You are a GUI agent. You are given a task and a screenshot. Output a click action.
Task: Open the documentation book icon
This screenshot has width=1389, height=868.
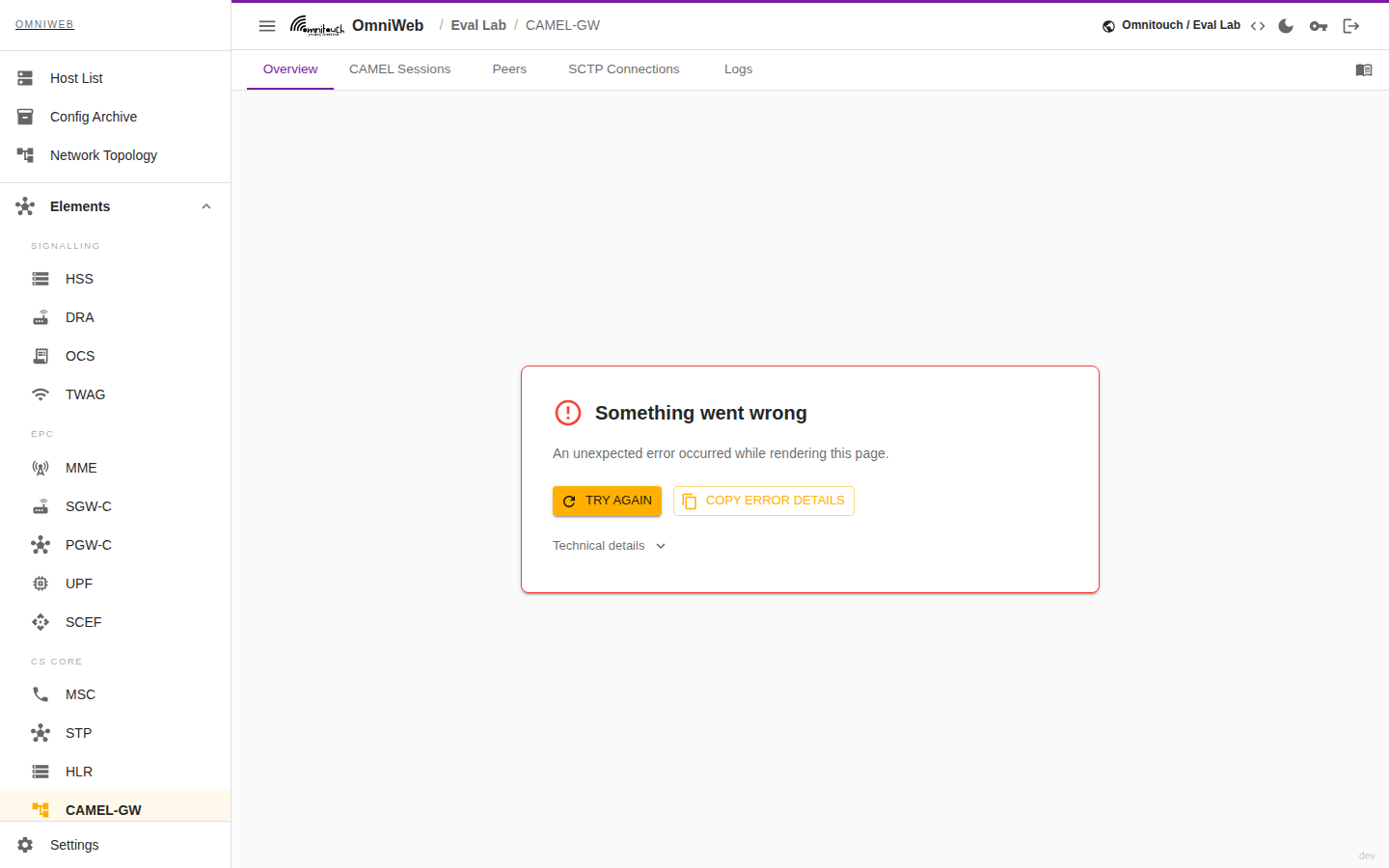point(1364,70)
